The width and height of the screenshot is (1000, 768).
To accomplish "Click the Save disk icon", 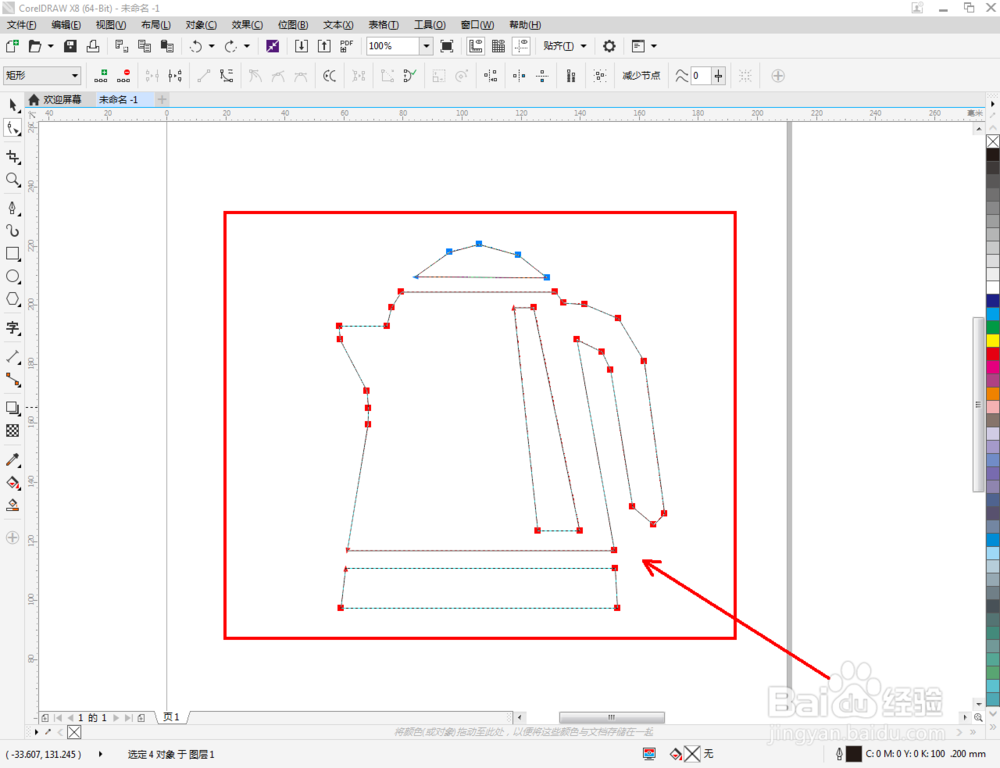I will pyautogui.click(x=70, y=46).
